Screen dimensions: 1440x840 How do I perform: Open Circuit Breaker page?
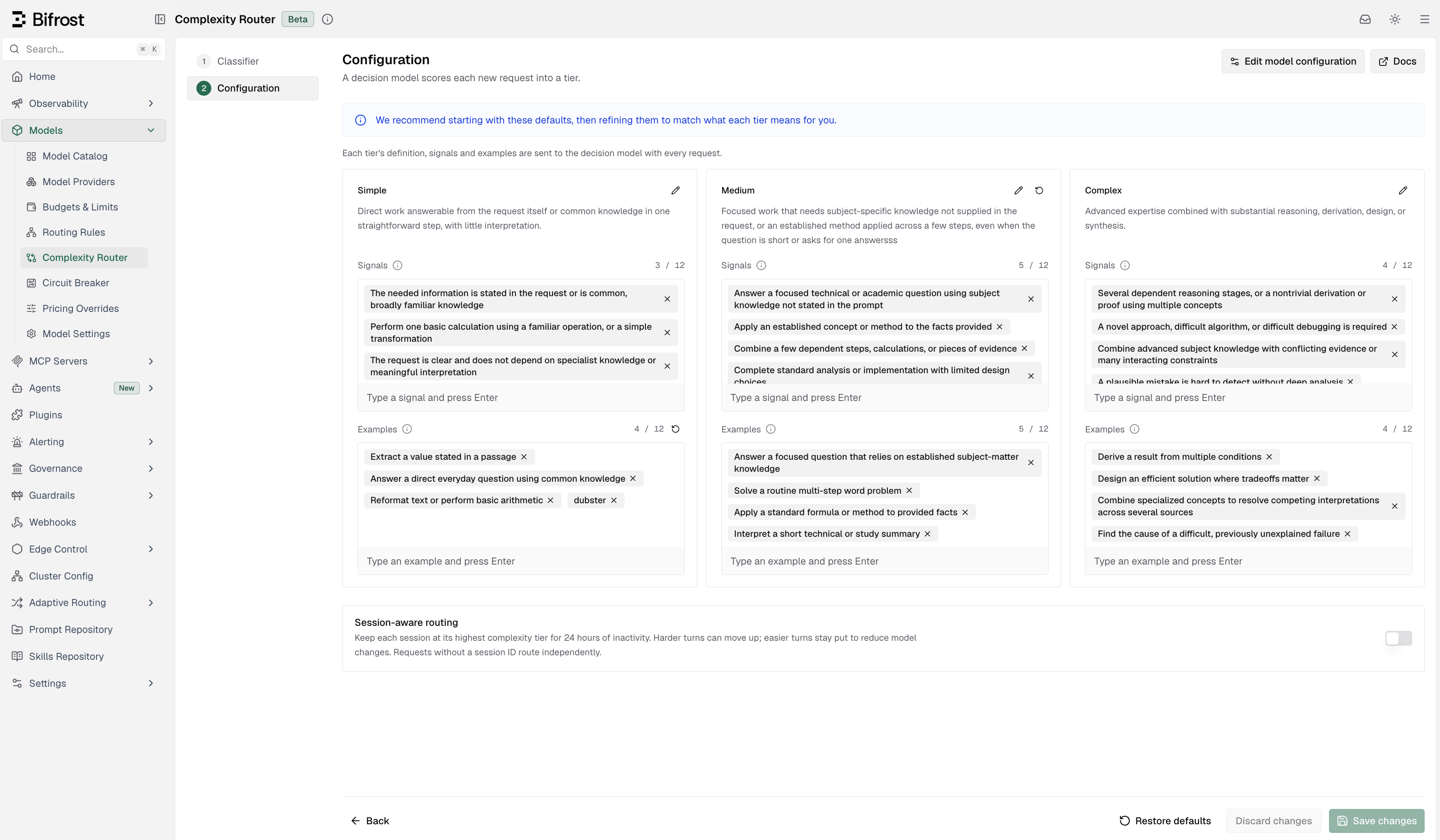point(85,283)
